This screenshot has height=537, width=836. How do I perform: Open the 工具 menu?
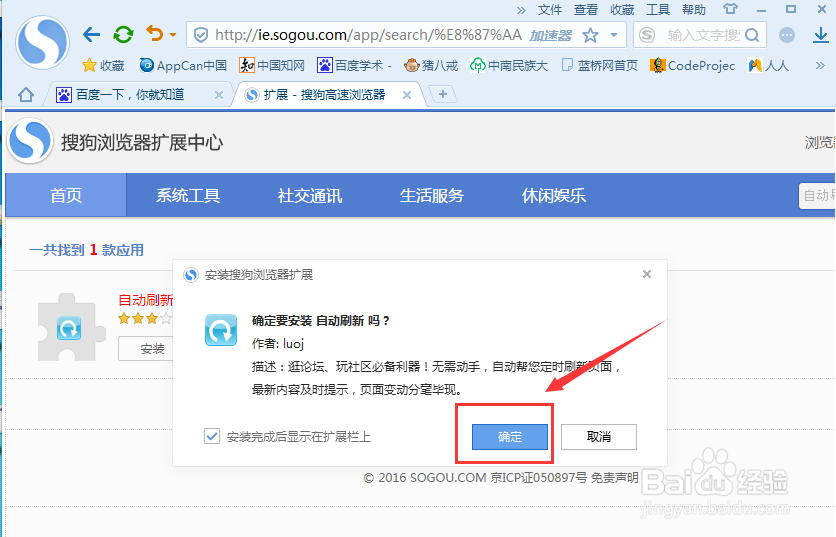click(658, 10)
